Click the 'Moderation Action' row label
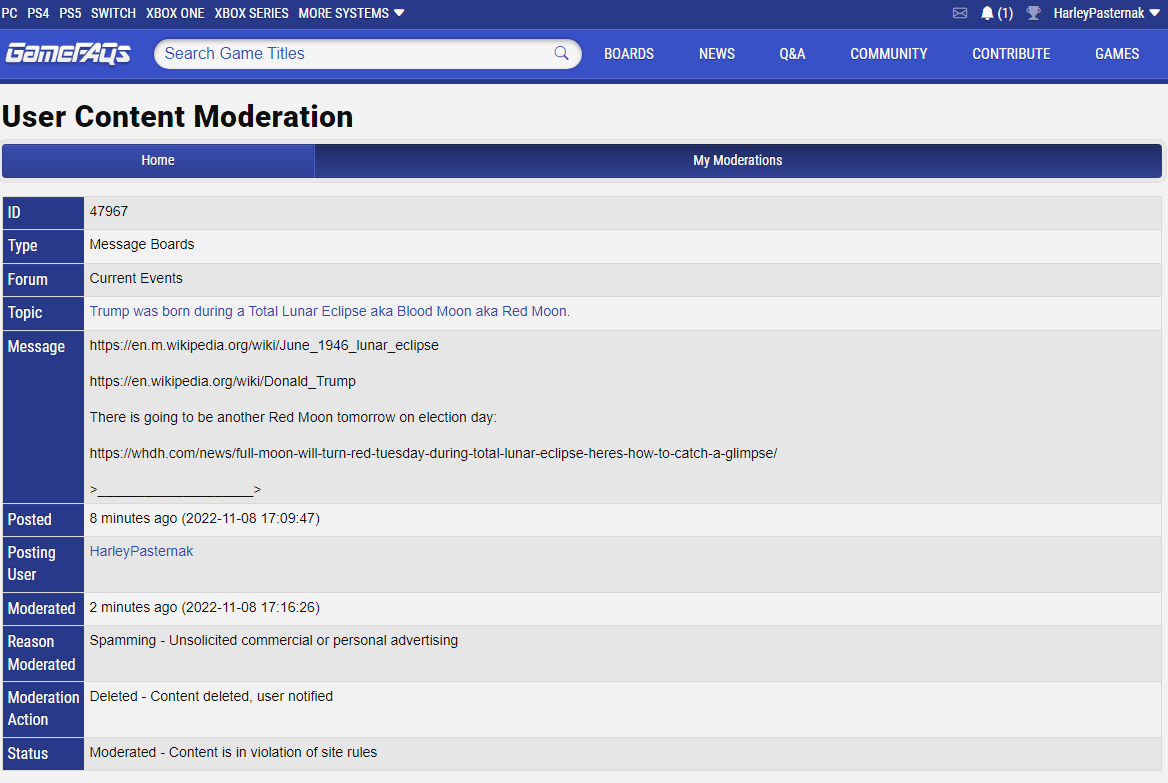The width and height of the screenshot is (1168, 783). click(x=43, y=708)
